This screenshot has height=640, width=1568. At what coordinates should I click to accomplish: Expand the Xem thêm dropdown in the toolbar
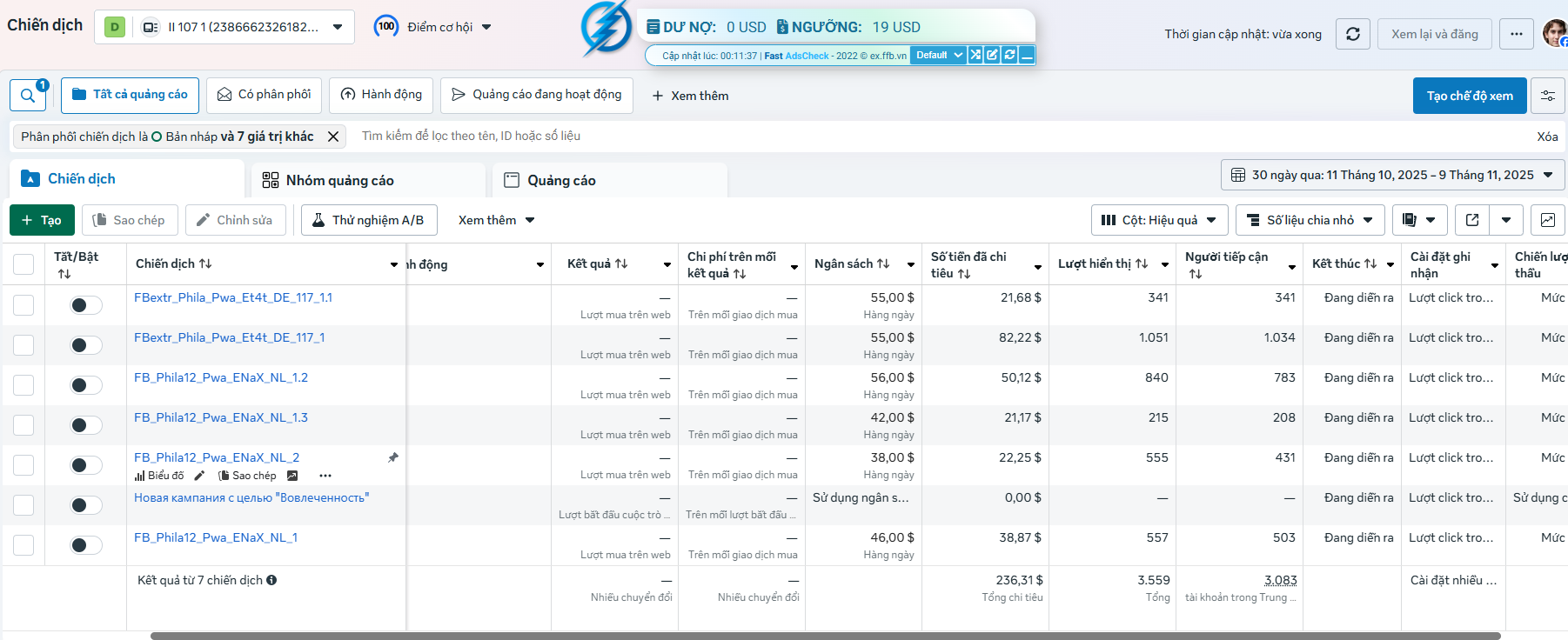pos(496,220)
